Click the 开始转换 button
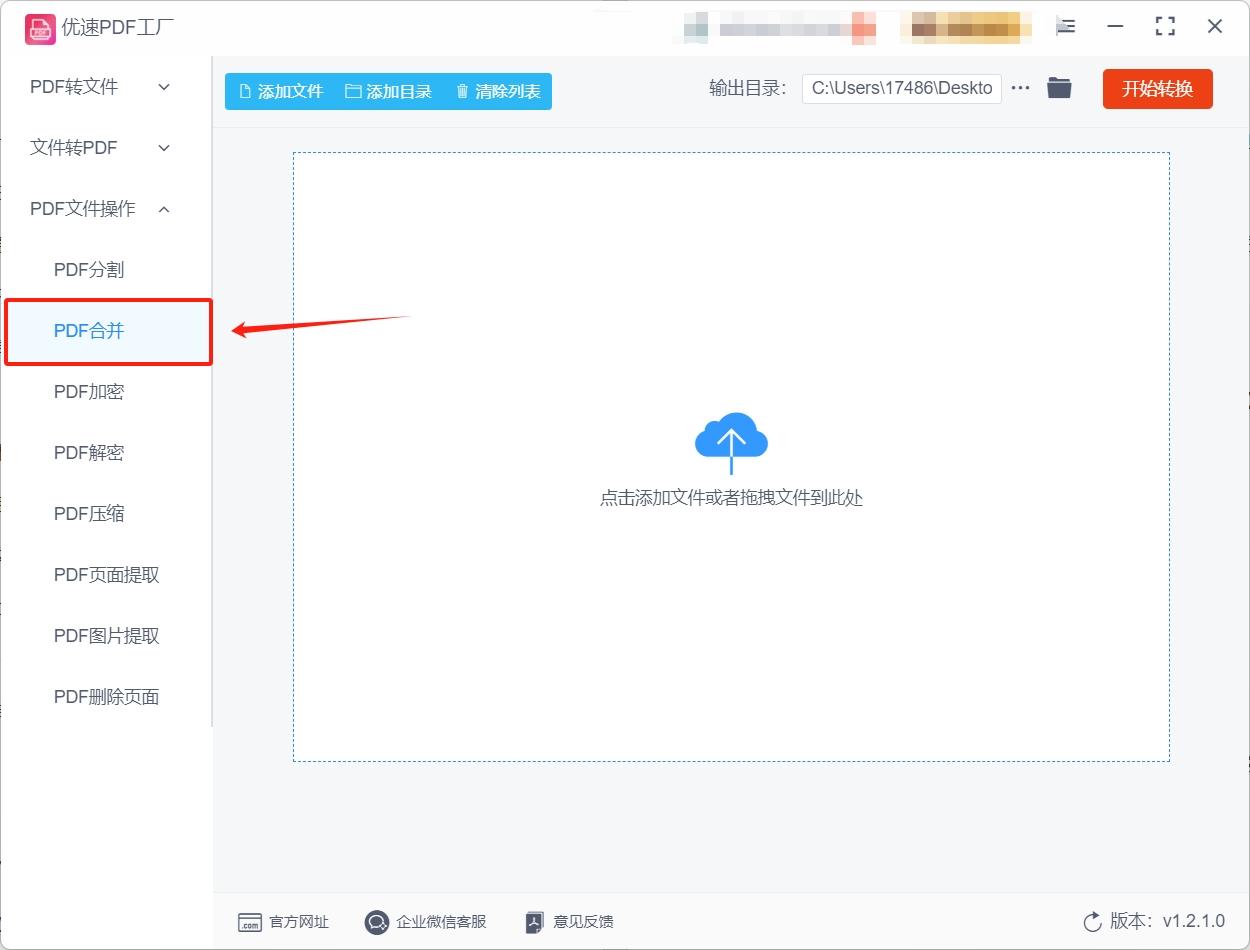The height and width of the screenshot is (950, 1250). click(x=1157, y=88)
